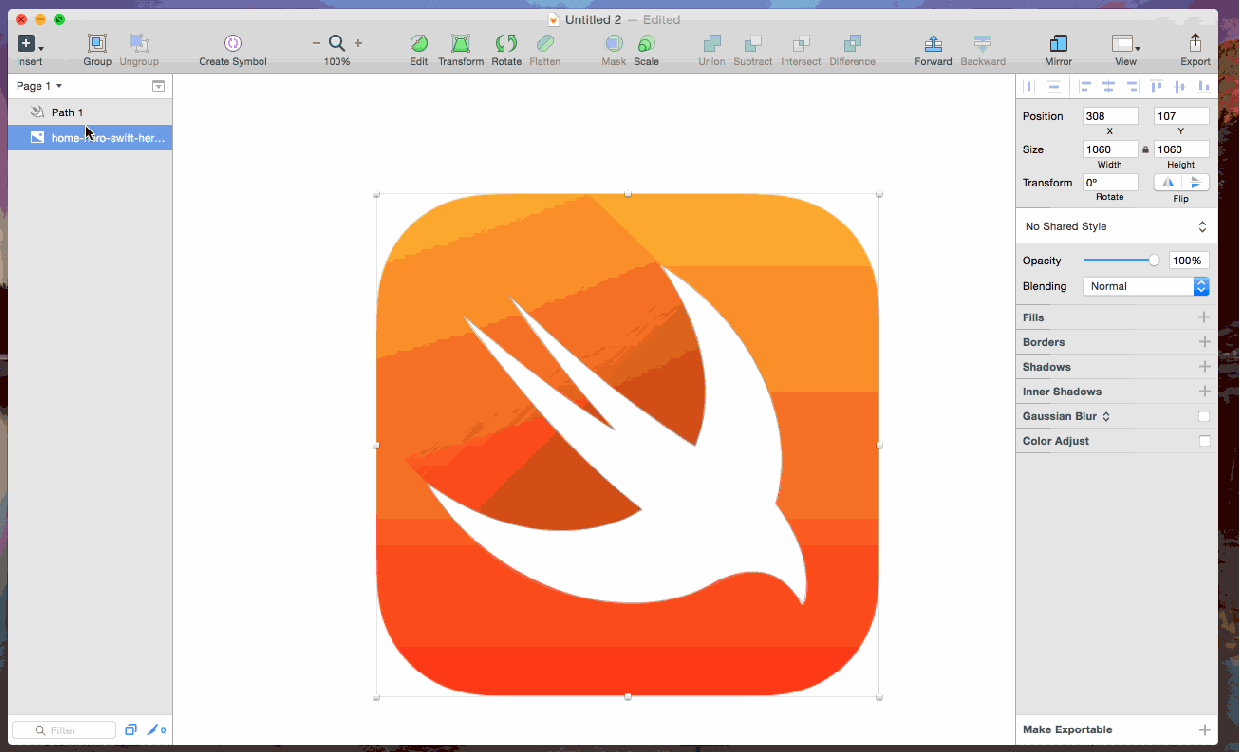Viewport: 1240px width, 752px height.
Task: Open the Mirror tool
Action: pyautogui.click(x=1058, y=44)
